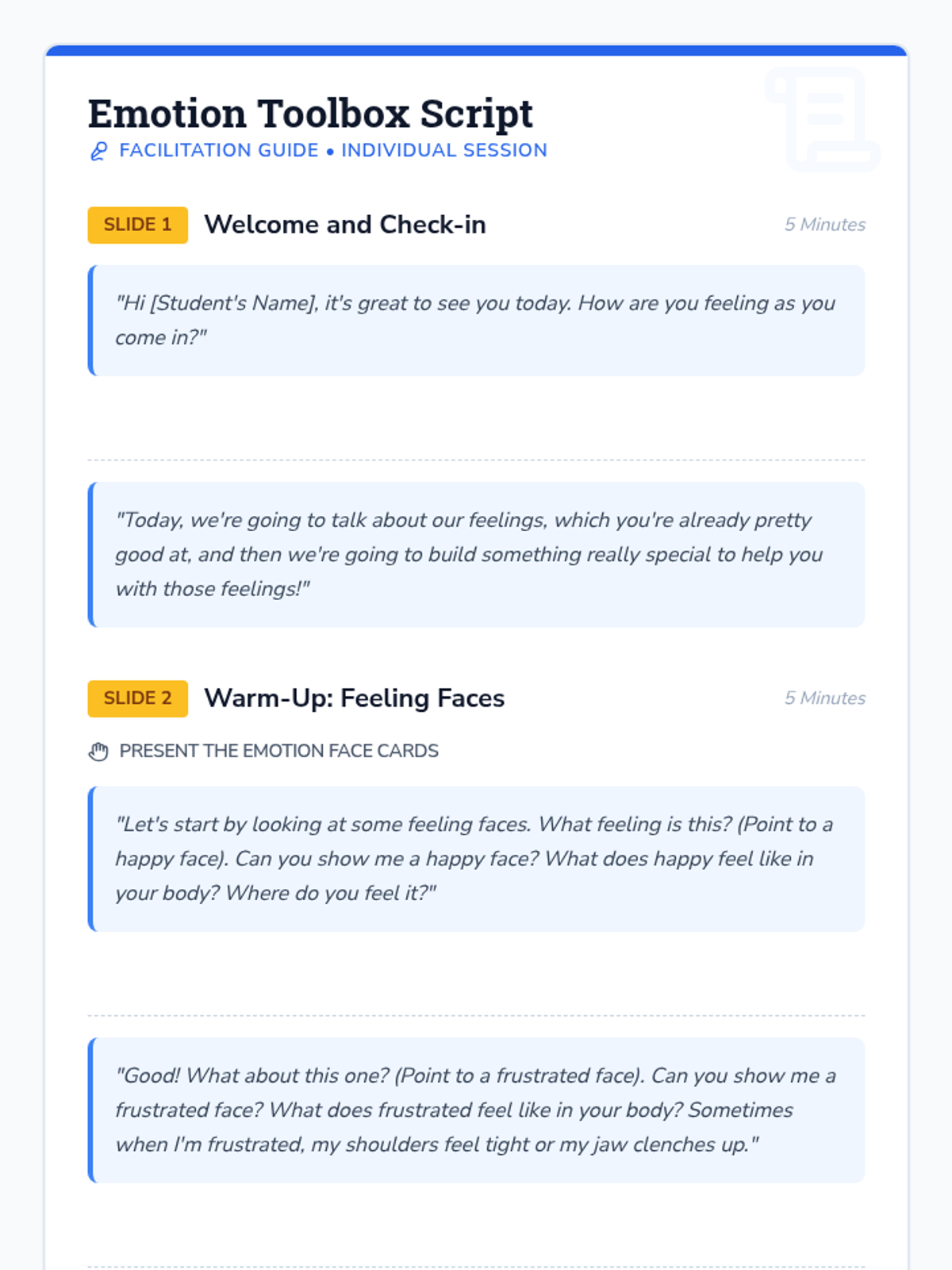The height and width of the screenshot is (1270, 952).
Task: Click the SLIDE 2 yellow badge
Action: tap(137, 698)
